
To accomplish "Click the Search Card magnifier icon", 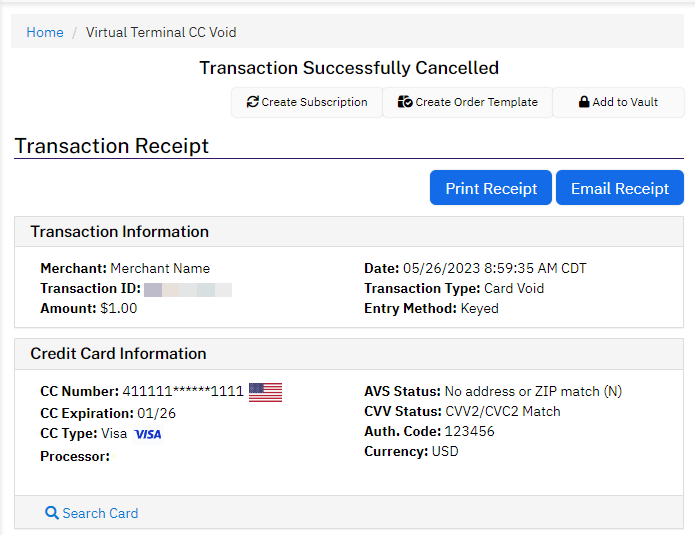I will [x=52, y=513].
